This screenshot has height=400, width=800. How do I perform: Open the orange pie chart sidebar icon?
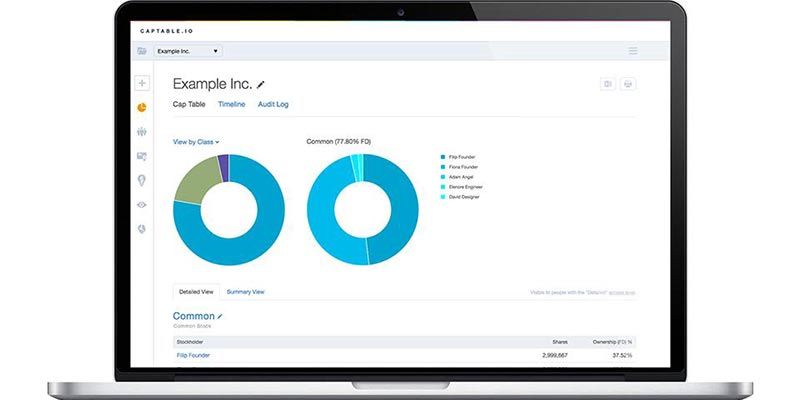click(x=142, y=107)
